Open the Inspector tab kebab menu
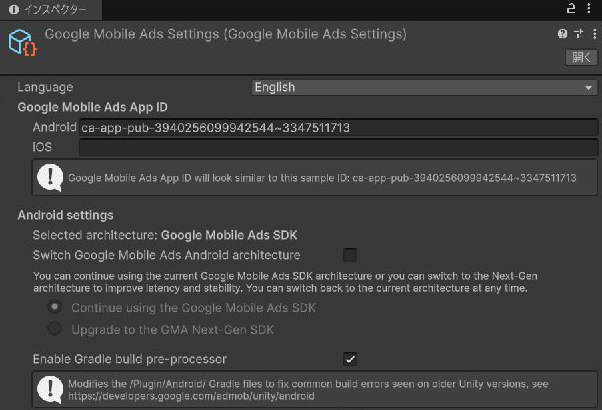Viewport: 602px width, 410px height. click(x=589, y=8)
